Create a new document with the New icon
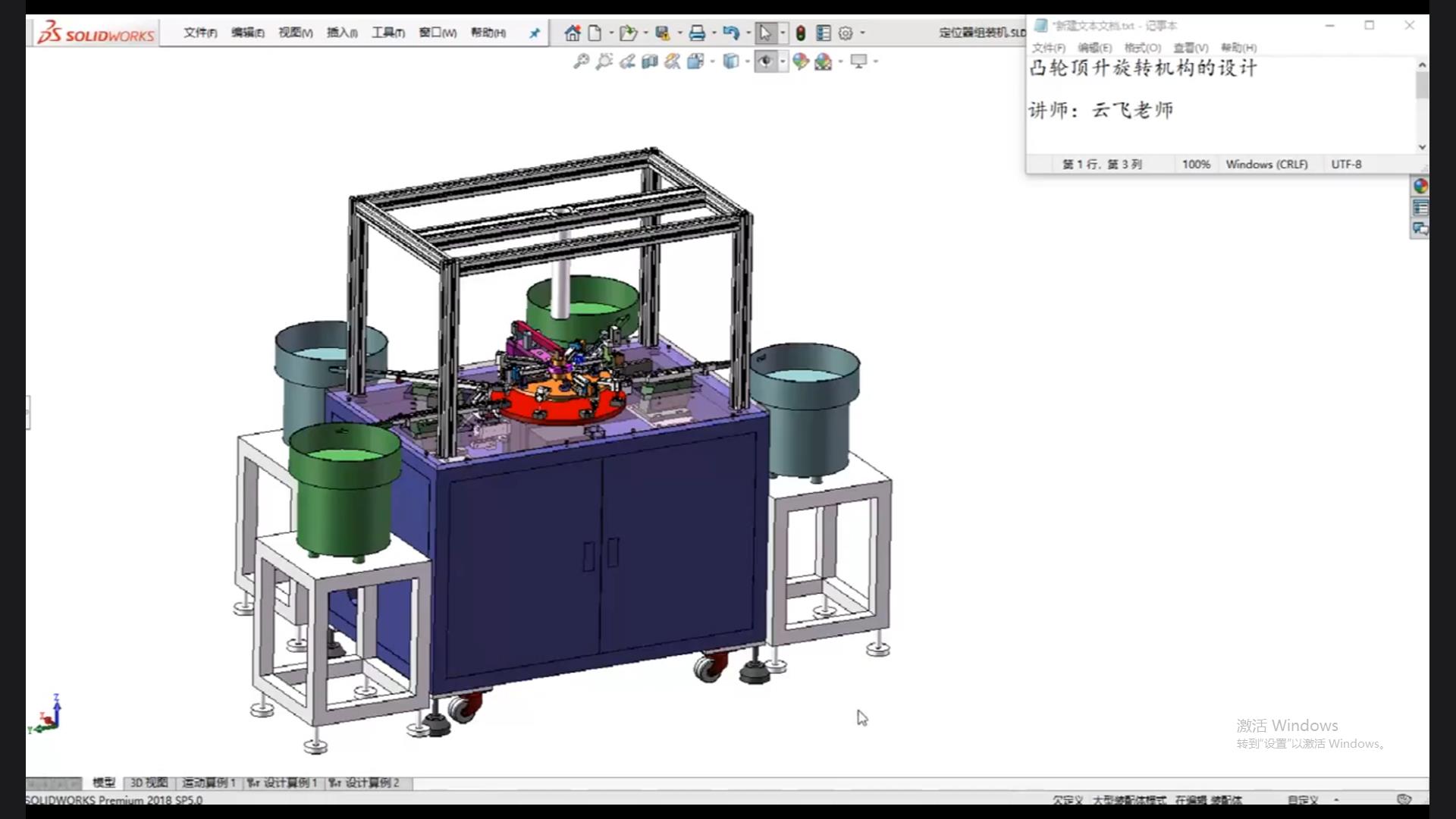Image resolution: width=1456 pixels, height=819 pixels. coord(595,33)
